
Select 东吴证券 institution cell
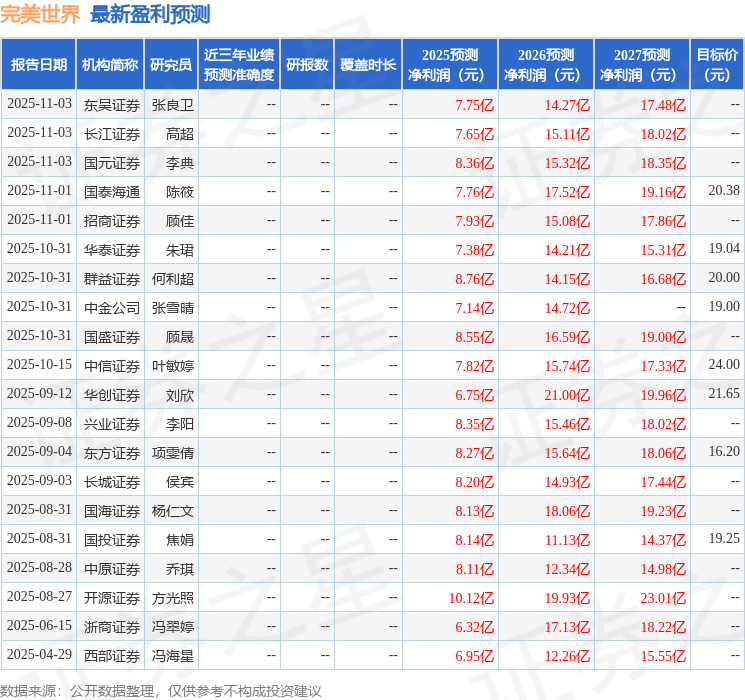click(112, 105)
